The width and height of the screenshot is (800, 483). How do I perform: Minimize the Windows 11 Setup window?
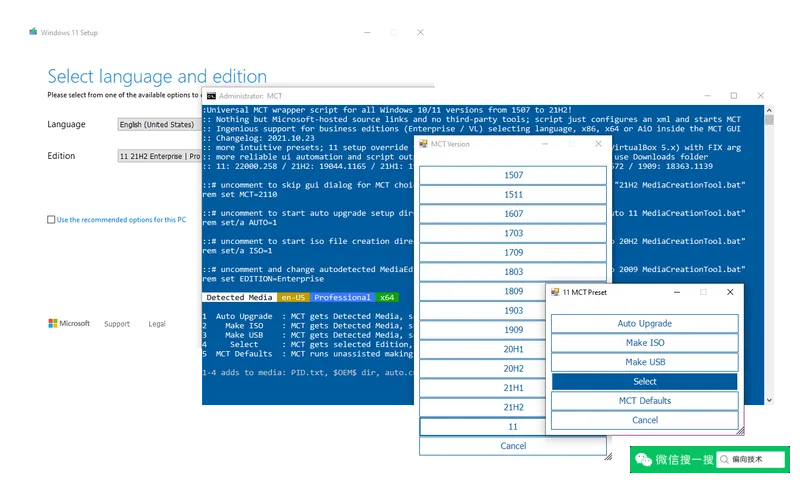point(367,32)
